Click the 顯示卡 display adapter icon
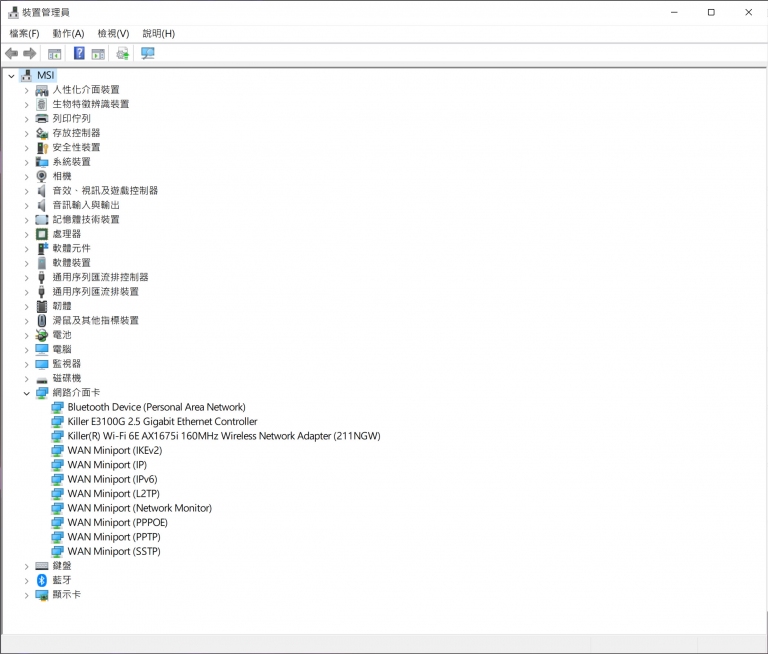 (42, 595)
